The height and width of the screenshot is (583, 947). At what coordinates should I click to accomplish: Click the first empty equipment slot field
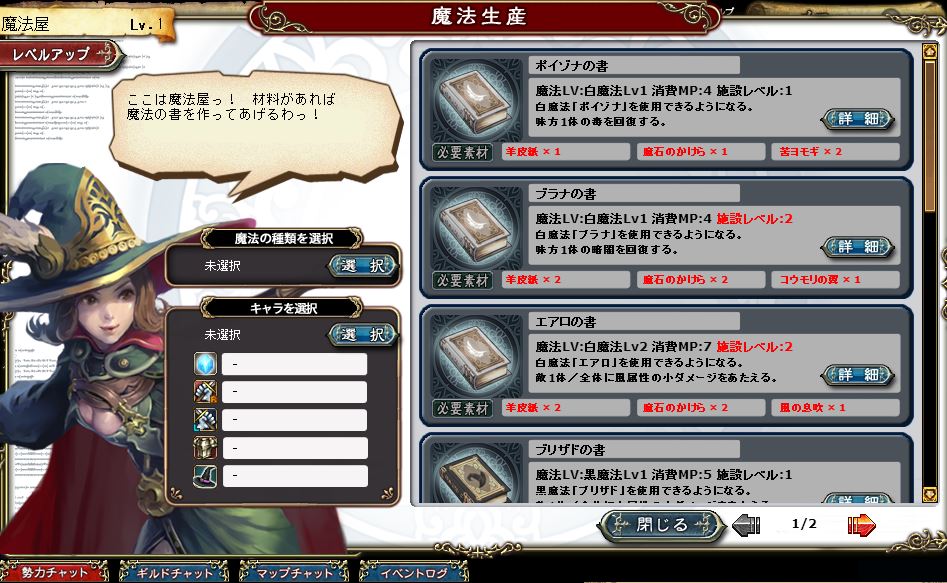click(x=294, y=364)
